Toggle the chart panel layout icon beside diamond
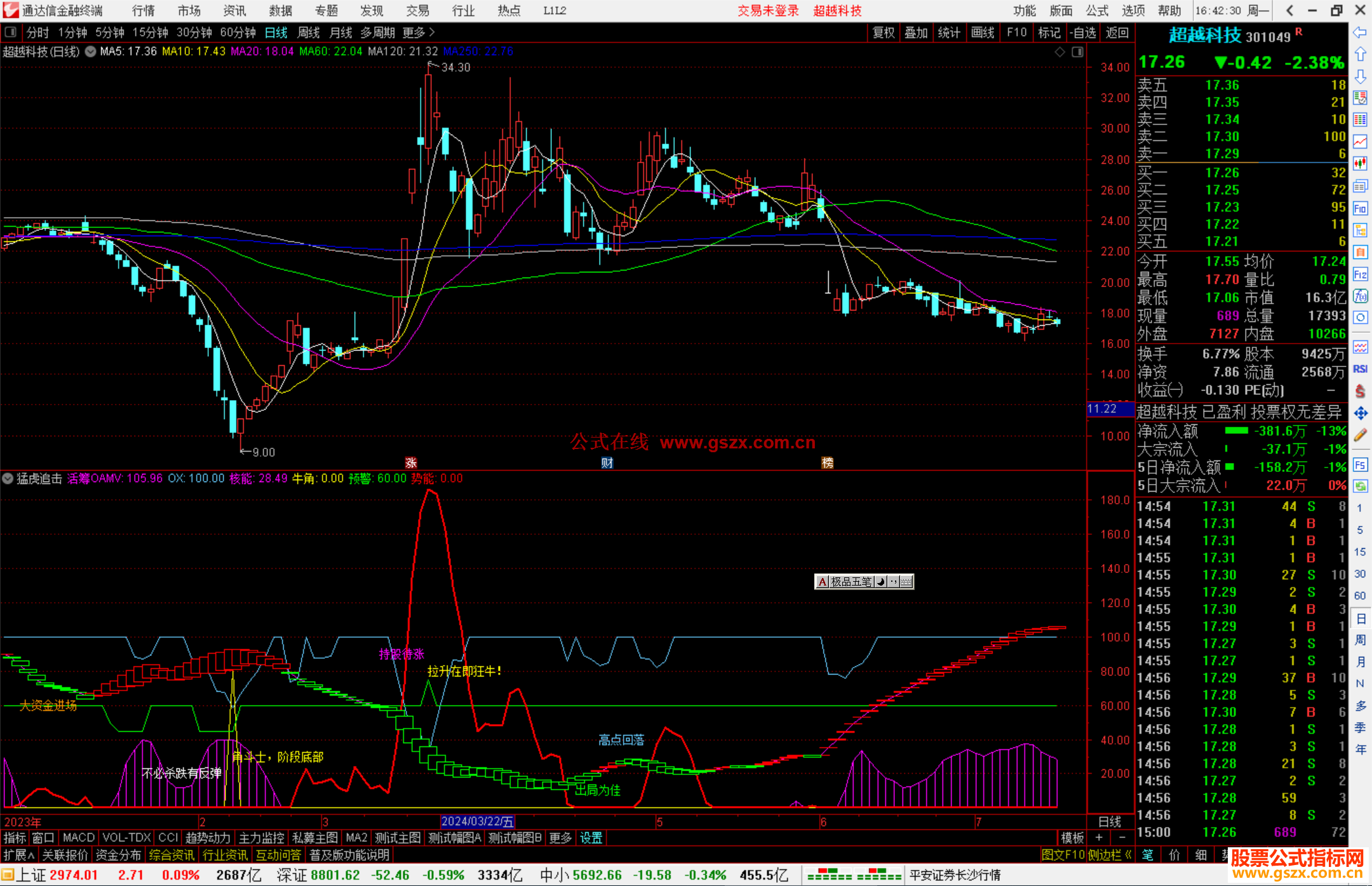This screenshot has height=886, width=1372. 1078,52
